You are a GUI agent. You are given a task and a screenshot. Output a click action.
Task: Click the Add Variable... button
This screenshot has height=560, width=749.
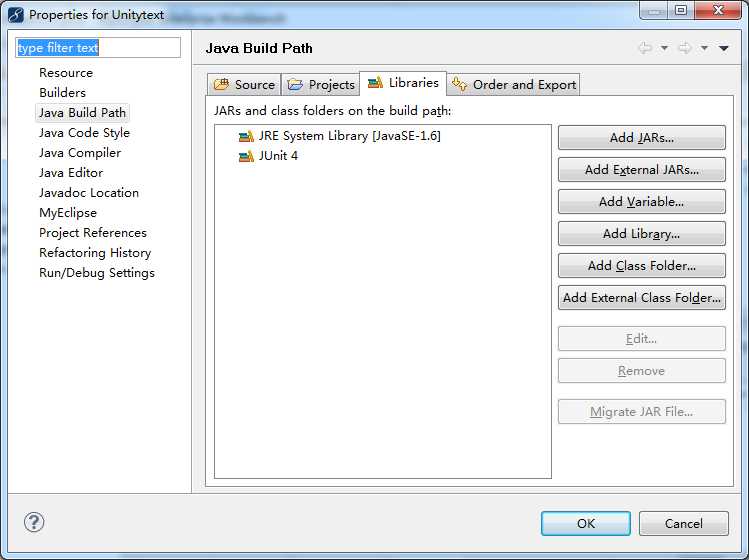[642, 202]
